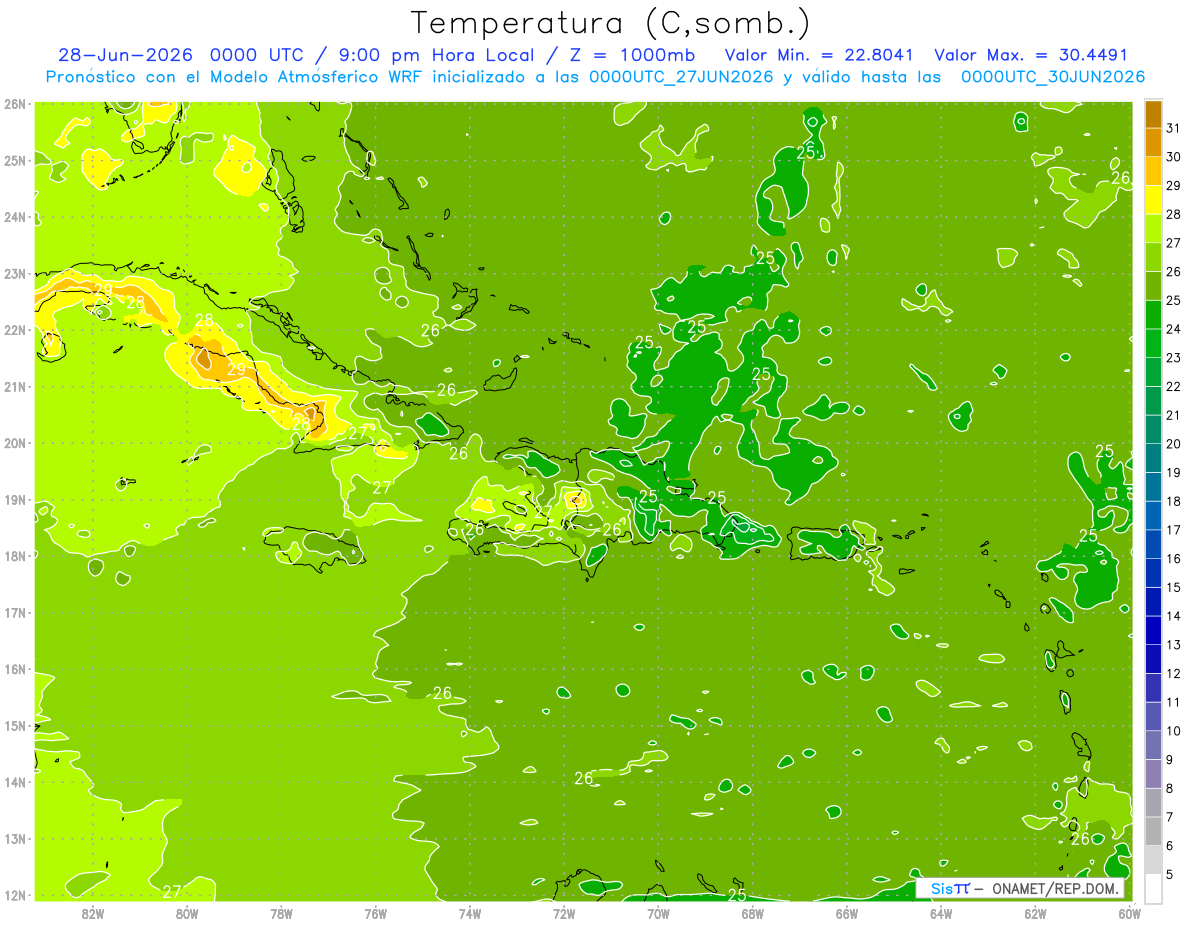Pick the legend color band between 6 and 7
Image resolution: width=1200 pixels, height=927 pixels.
(1153, 831)
